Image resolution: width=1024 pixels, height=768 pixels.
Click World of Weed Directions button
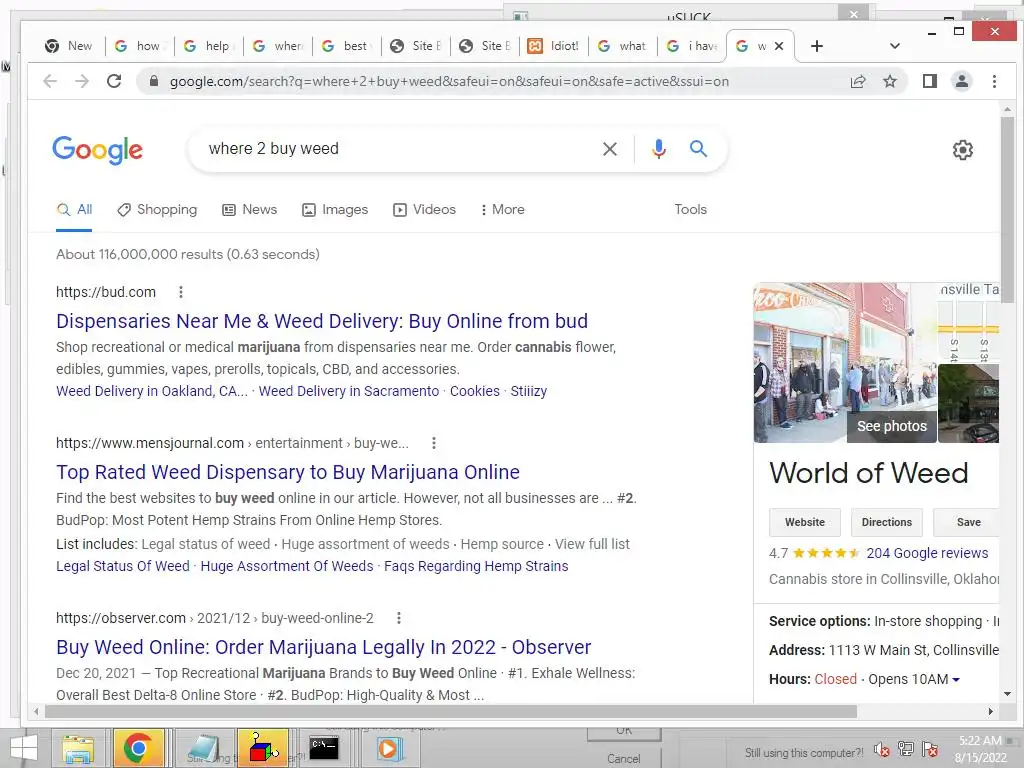pos(886,522)
